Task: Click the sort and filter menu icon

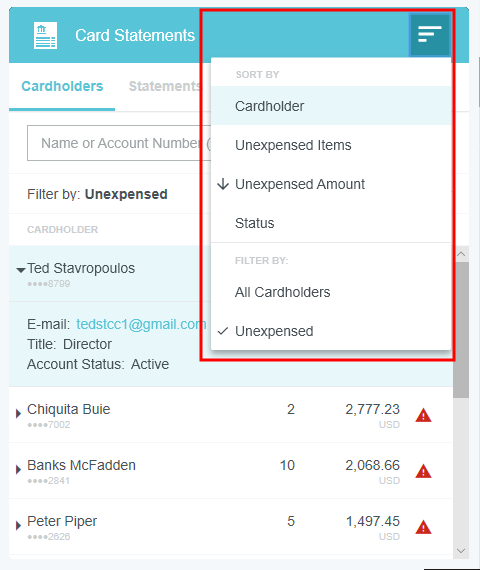Action: tap(429, 35)
